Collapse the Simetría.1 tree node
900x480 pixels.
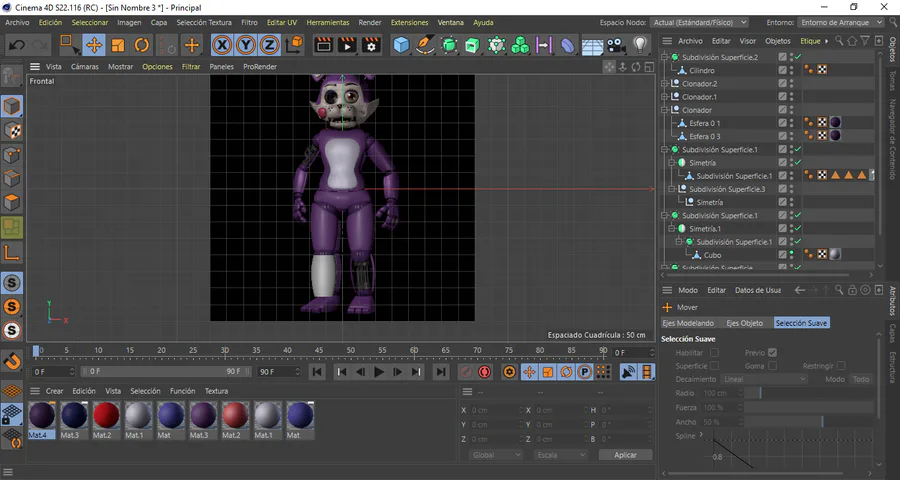672,229
